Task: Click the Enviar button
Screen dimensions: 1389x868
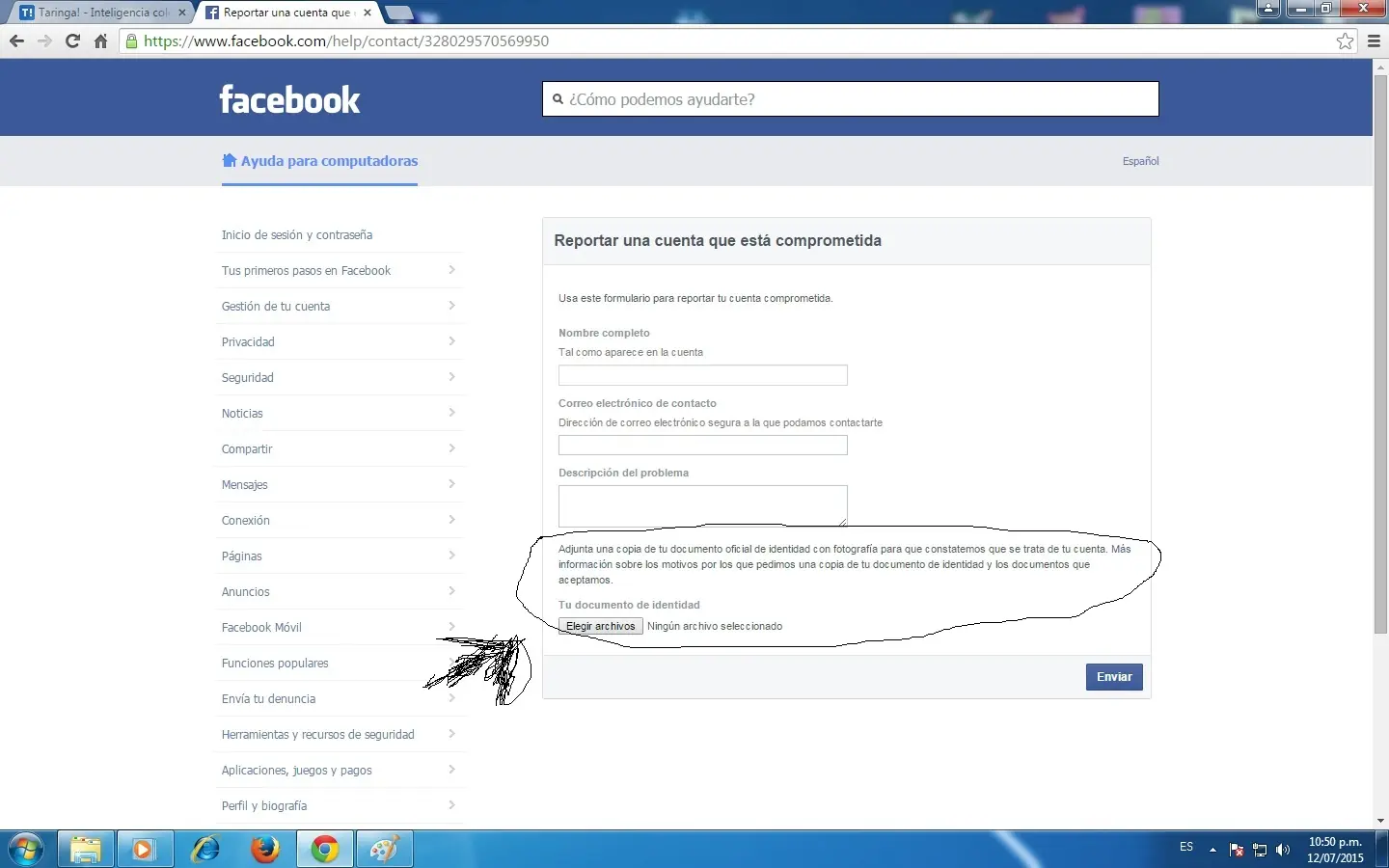Action: click(1114, 677)
